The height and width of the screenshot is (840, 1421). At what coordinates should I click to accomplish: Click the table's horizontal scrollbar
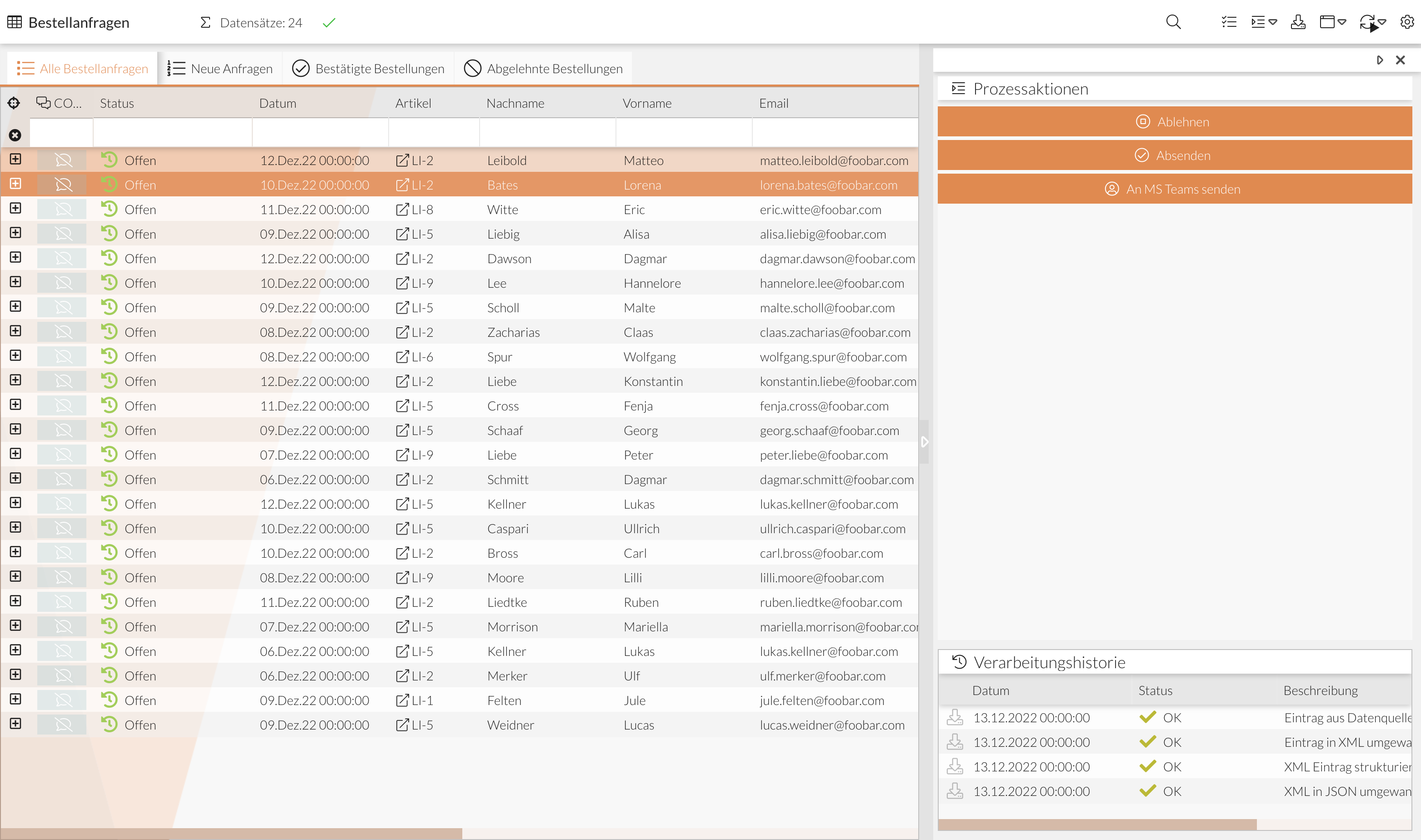pyautogui.click(x=231, y=833)
